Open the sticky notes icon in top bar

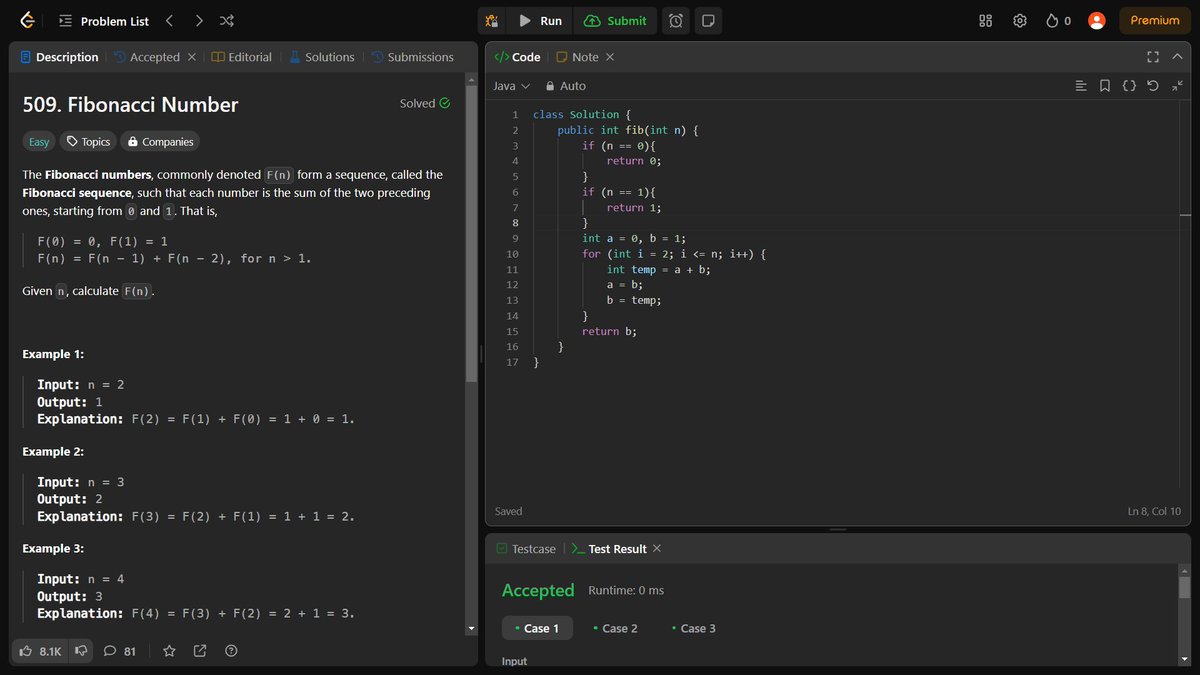pos(708,21)
